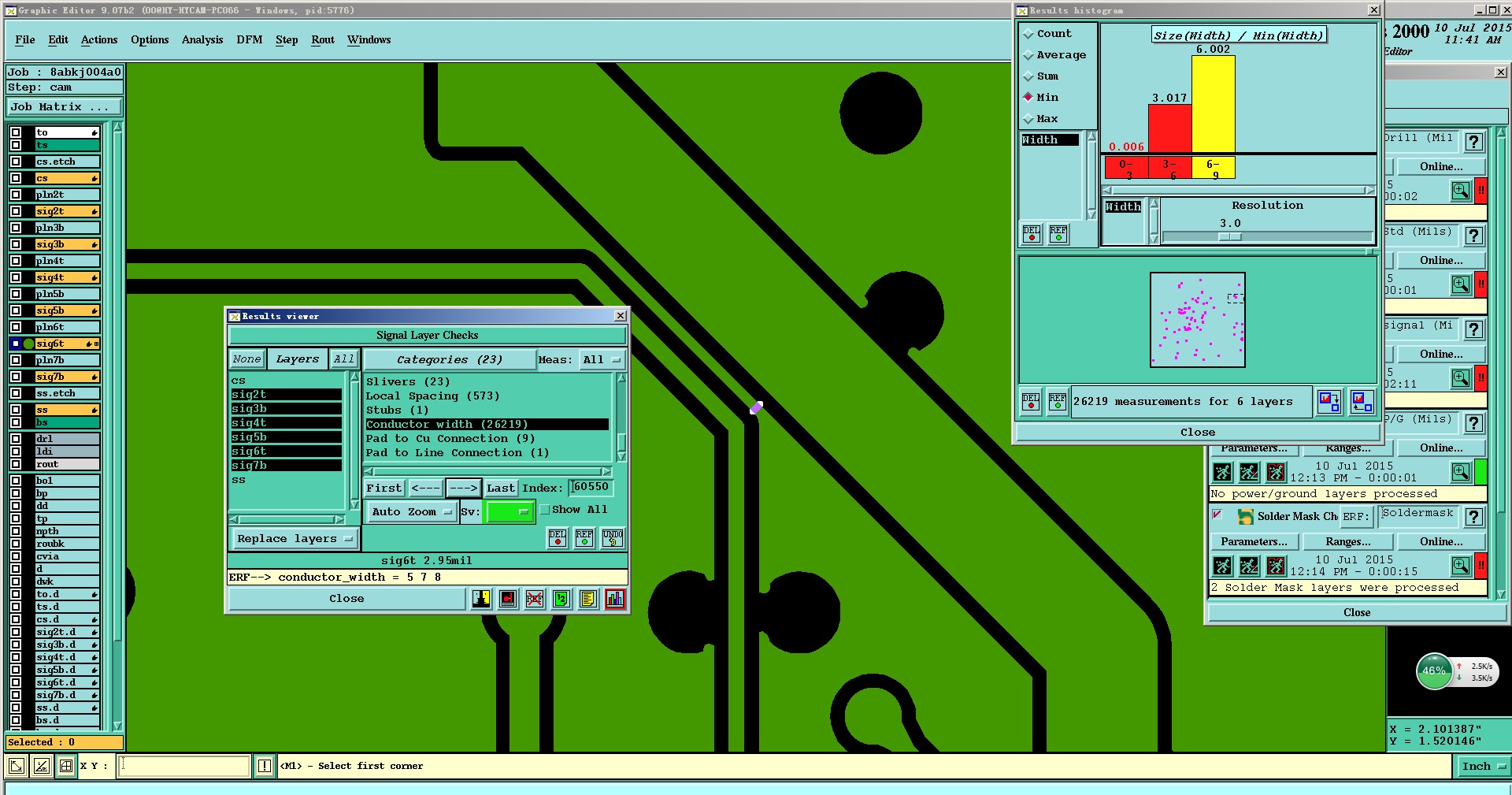Click the crossed-out REF icon
This screenshot has width=1512, height=795.
(x=535, y=600)
